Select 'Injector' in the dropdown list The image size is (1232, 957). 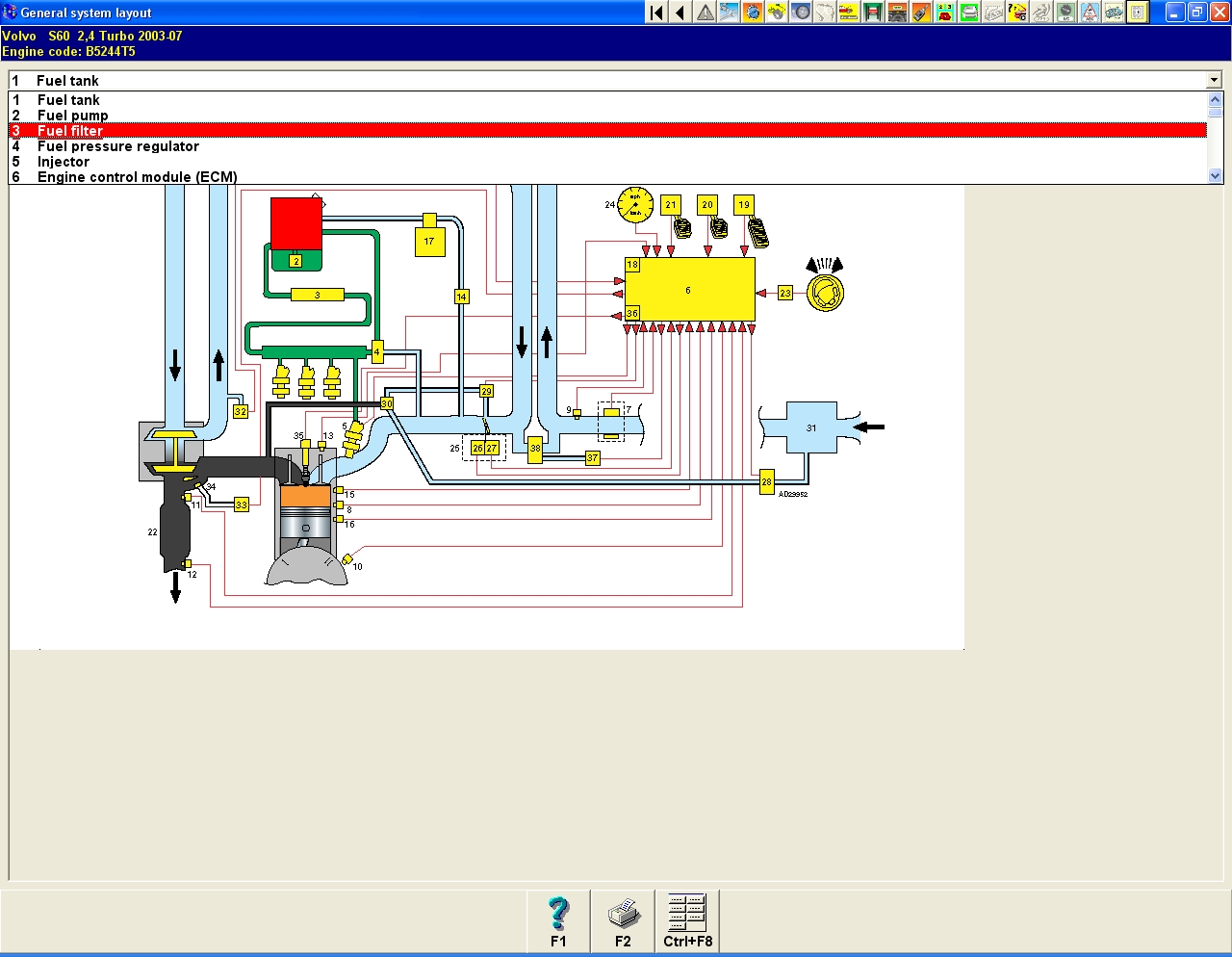tap(607, 162)
